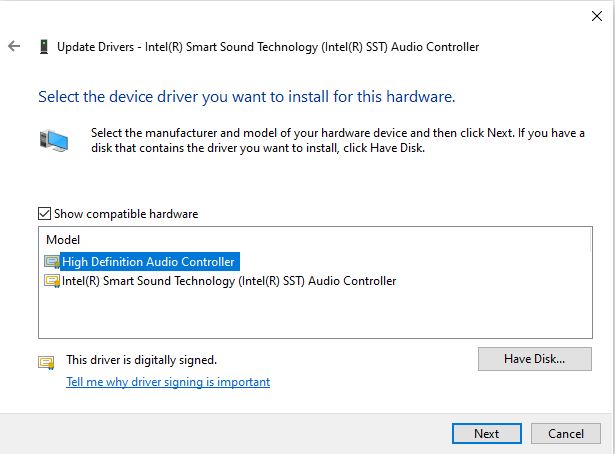Screen dimensions: 615x454
Task: Cancel the driver update
Action: (x=566, y=434)
